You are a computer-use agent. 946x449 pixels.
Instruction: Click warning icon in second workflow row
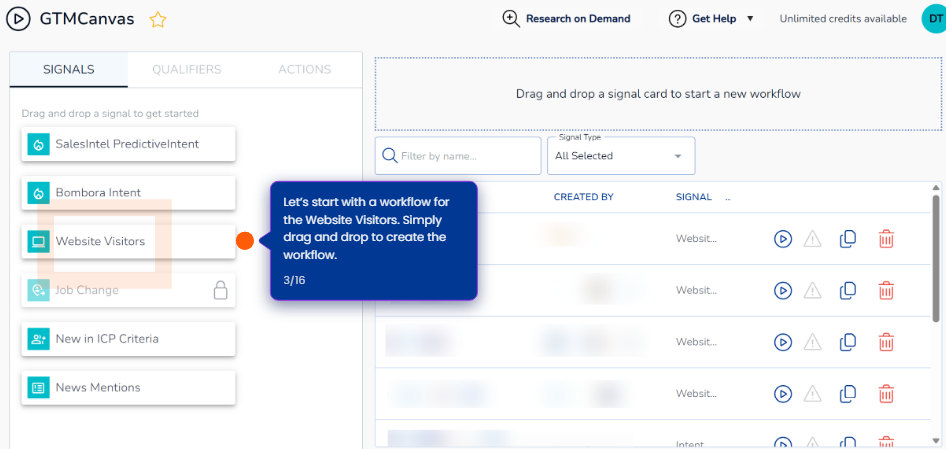813,290
